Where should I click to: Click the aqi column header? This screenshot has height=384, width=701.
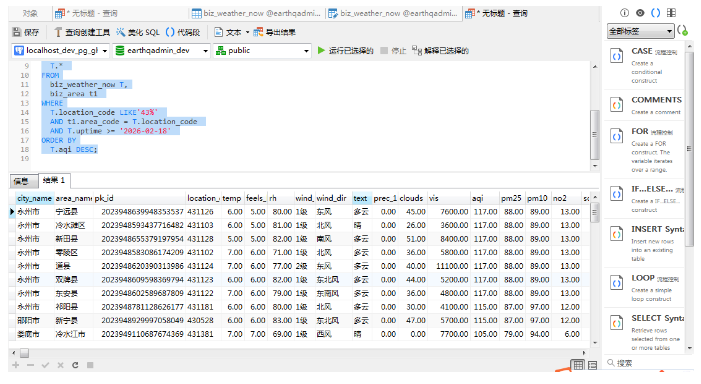pos(485,198)
